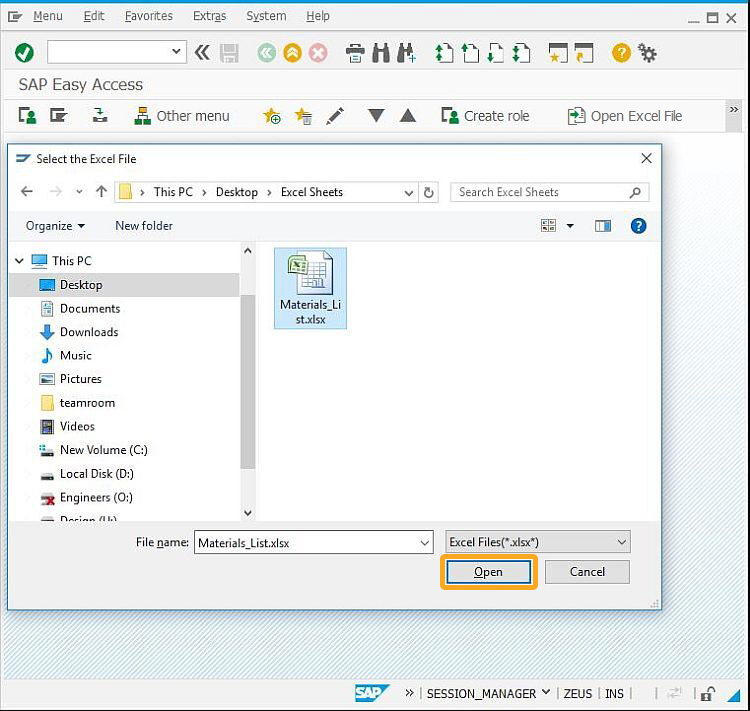Click the dialog Back arrow
Screen dimensions: 750x711
(x=27, y=192)
